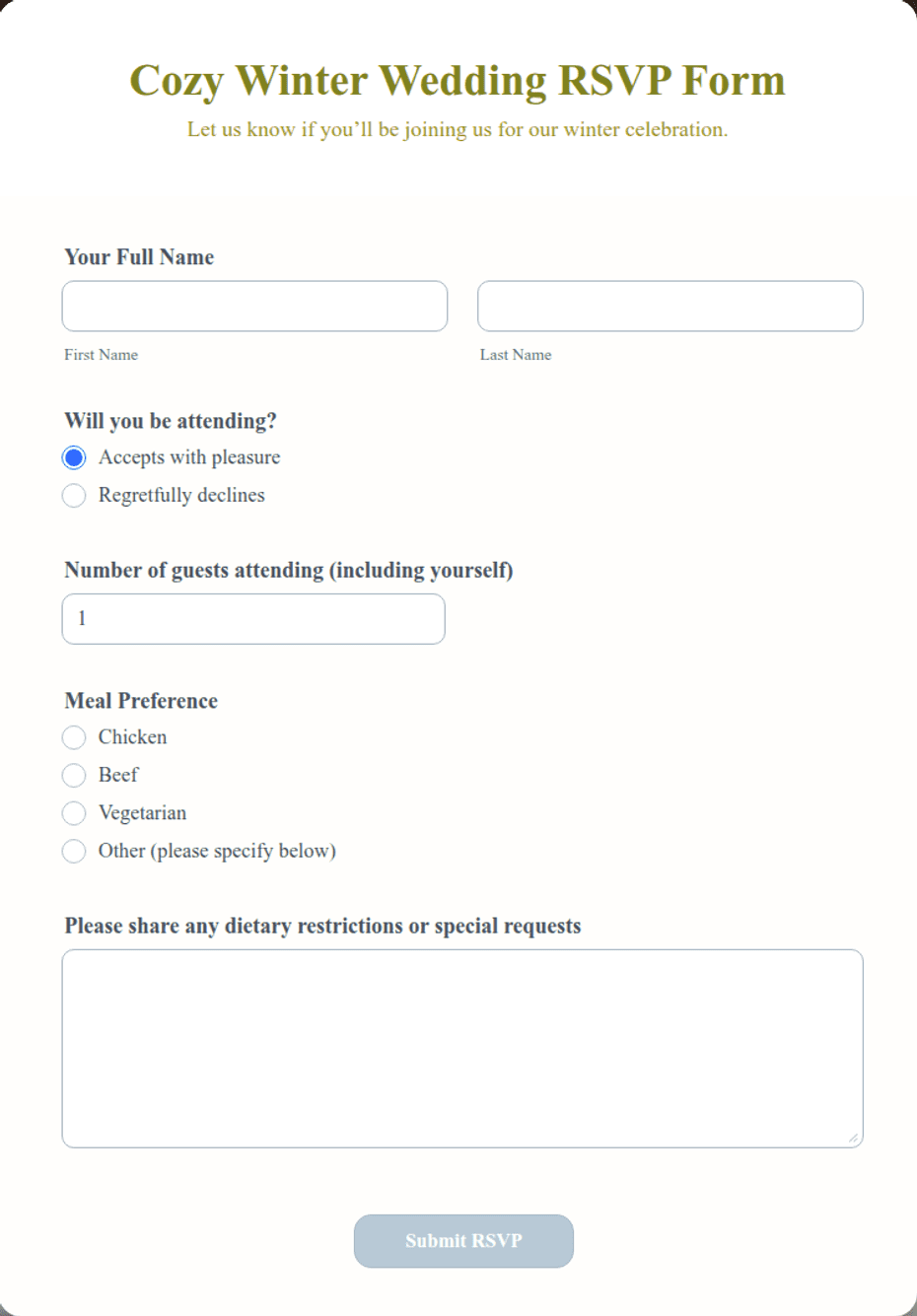Viewport: 917px width, 1316px height.
Task: Click the textarea resize handle corner
Action: 853,1138
